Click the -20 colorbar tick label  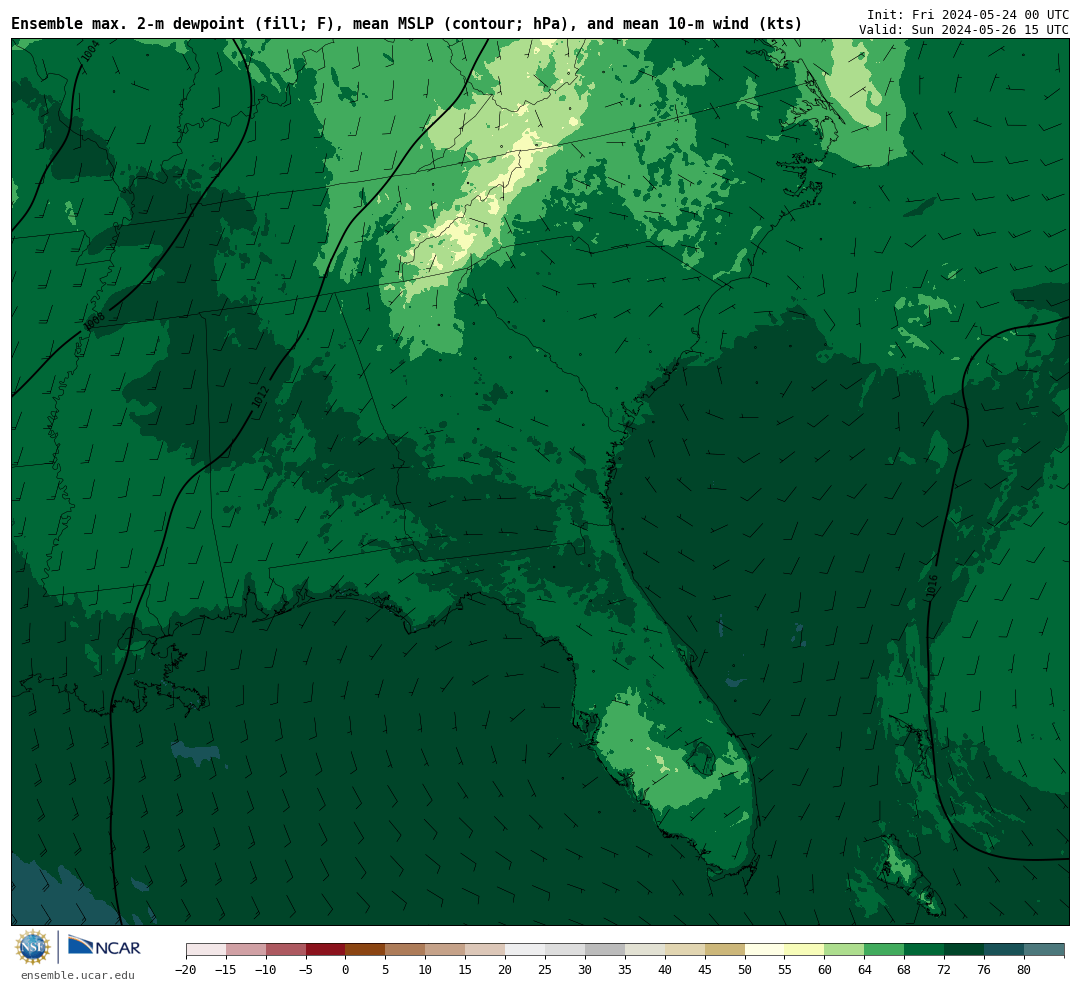click(x=186, y=969)
